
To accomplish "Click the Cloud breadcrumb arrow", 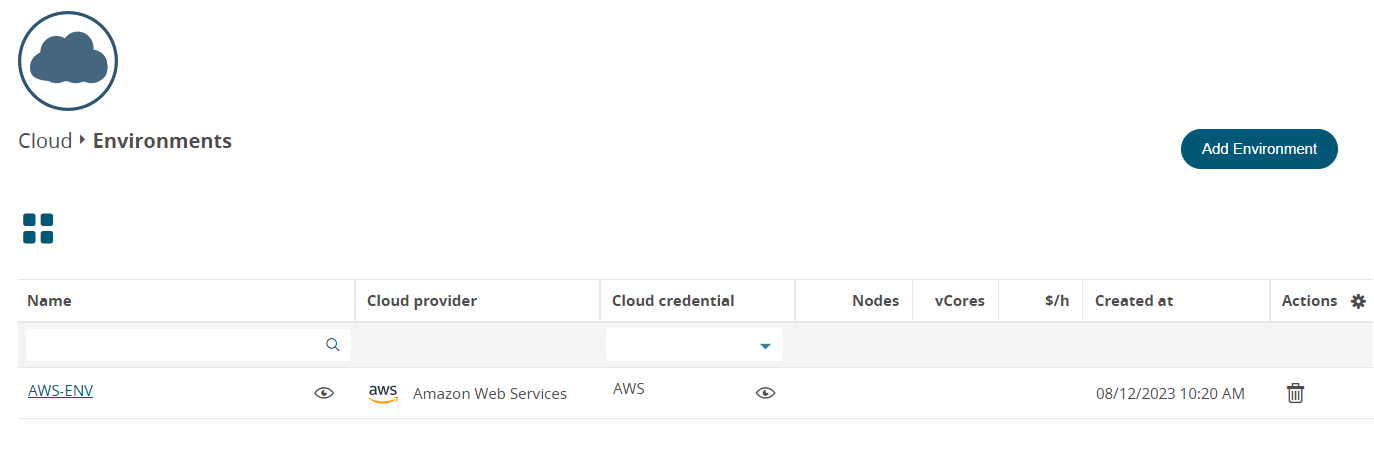I will click(82, 140).
